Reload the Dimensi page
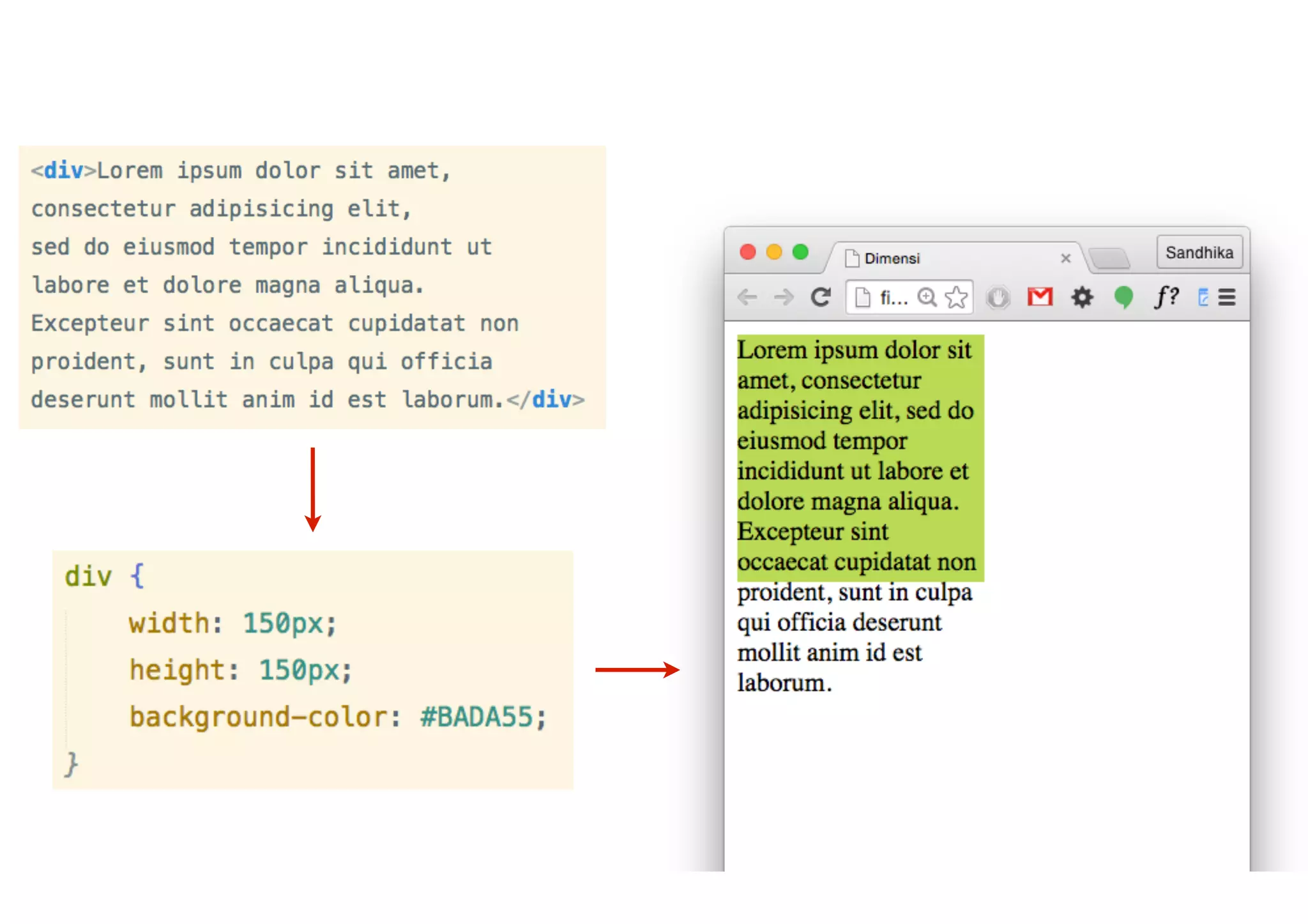 point(821,297)
